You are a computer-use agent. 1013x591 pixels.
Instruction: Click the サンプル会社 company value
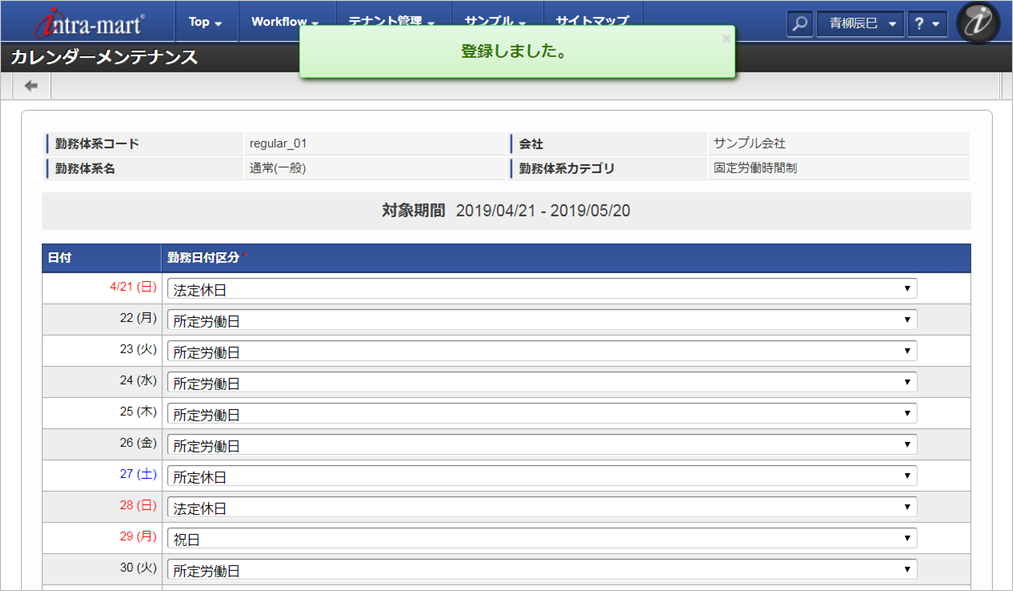(x=749, y=143)
